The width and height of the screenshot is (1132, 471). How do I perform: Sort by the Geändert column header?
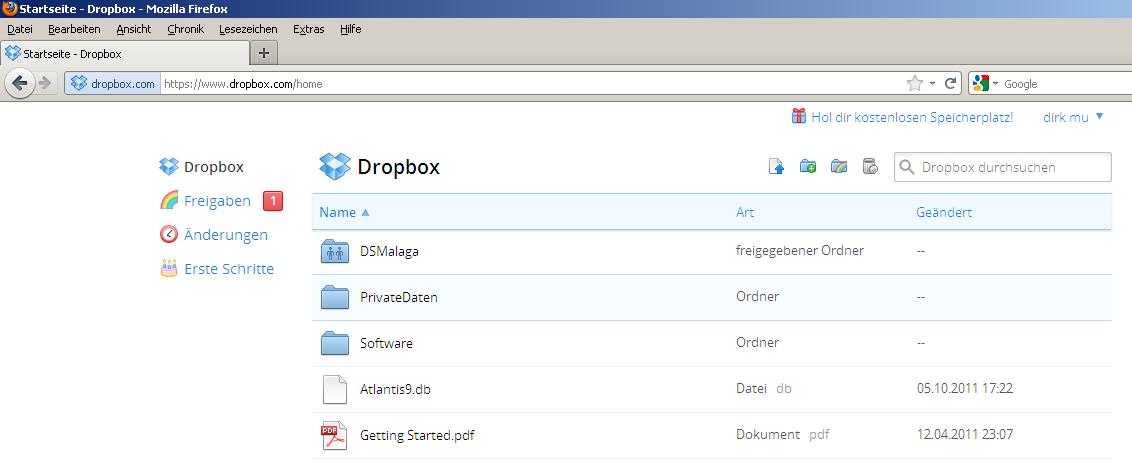[x=944, y=212]
